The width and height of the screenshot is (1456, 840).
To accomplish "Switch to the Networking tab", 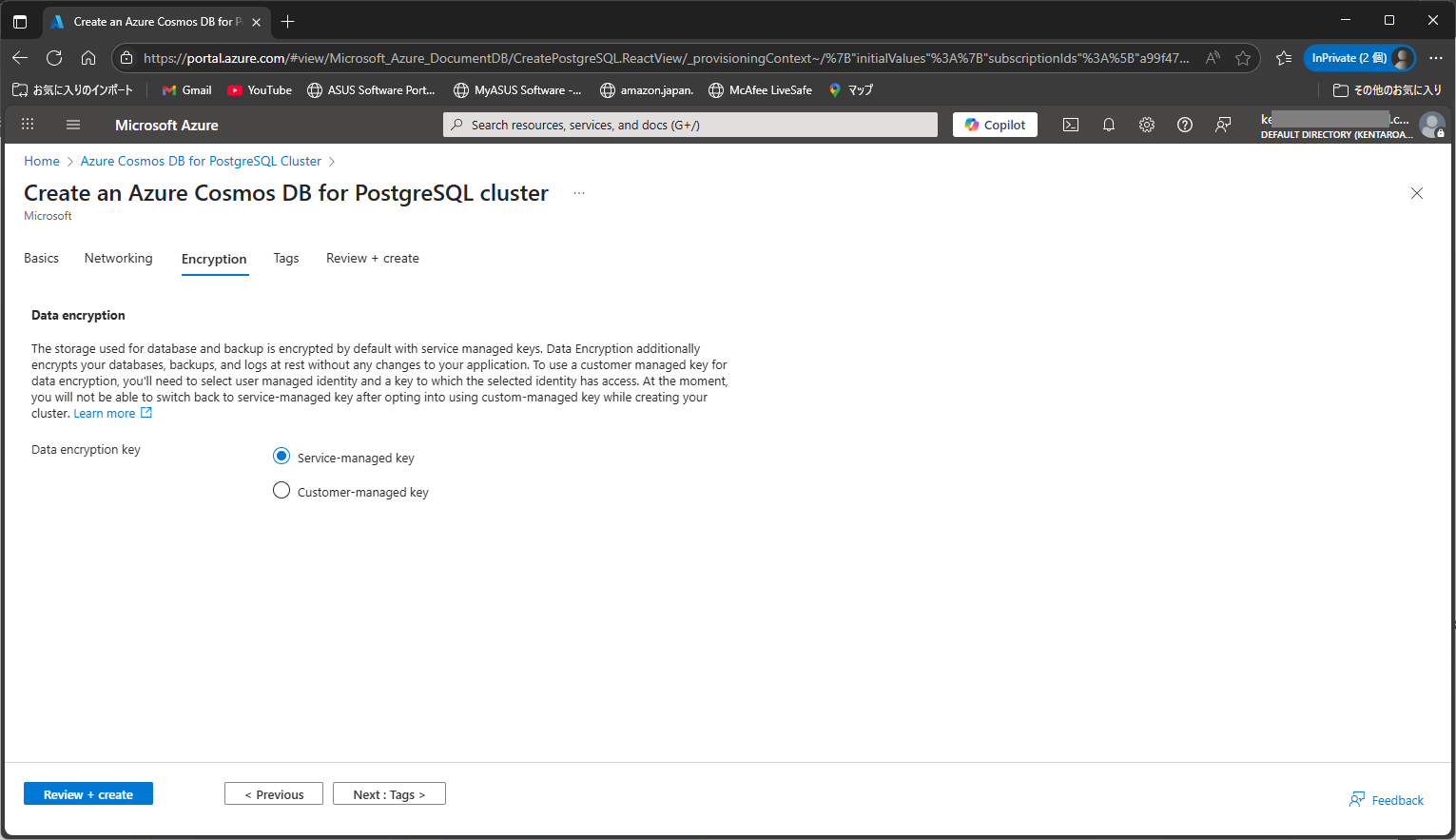I will pyautogui.click(x=118, y=258).
